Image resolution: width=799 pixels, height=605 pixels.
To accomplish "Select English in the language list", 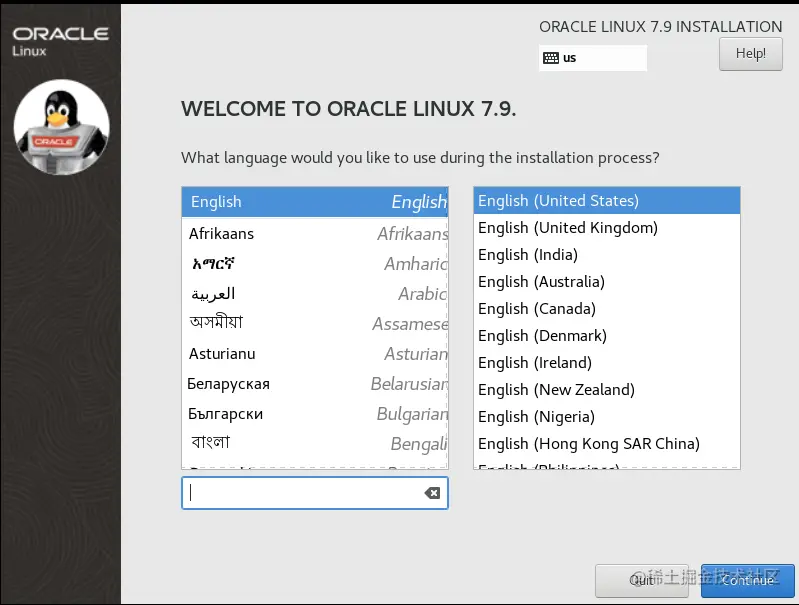I will click(x=315, y=202).
